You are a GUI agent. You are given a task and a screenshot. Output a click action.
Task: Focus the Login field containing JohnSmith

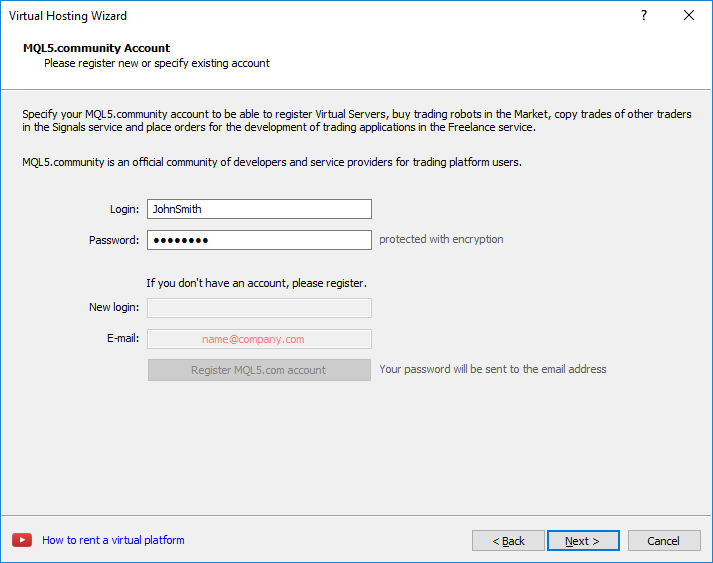pyautogui.click(x=259, y=209)
